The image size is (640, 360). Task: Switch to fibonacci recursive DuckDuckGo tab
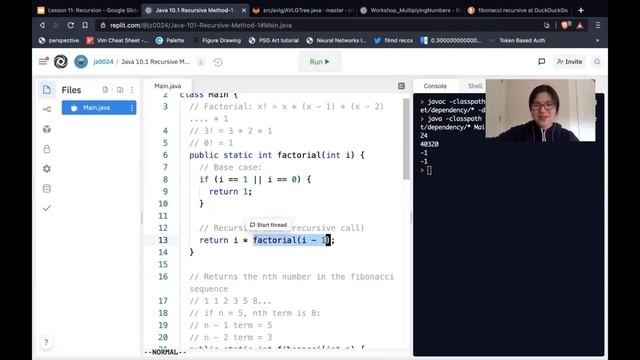(x=518, y=10)
